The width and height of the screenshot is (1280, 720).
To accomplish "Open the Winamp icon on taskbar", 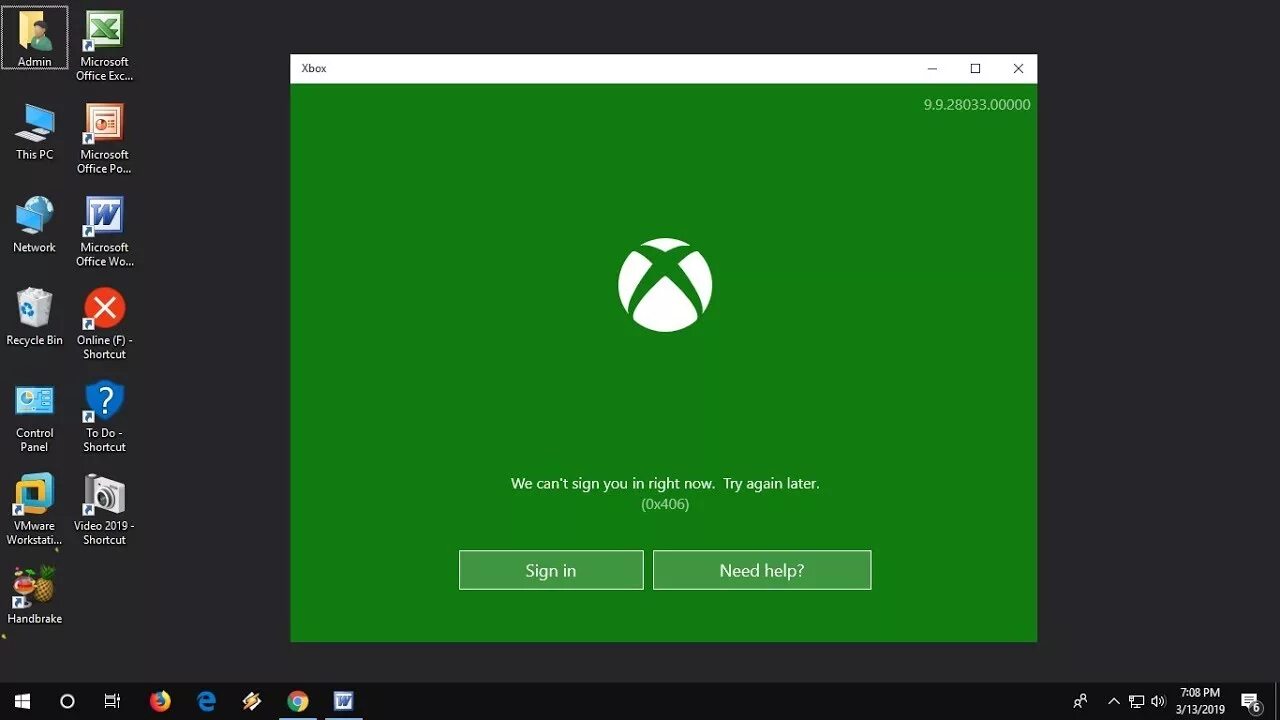I will click(252, 701).
